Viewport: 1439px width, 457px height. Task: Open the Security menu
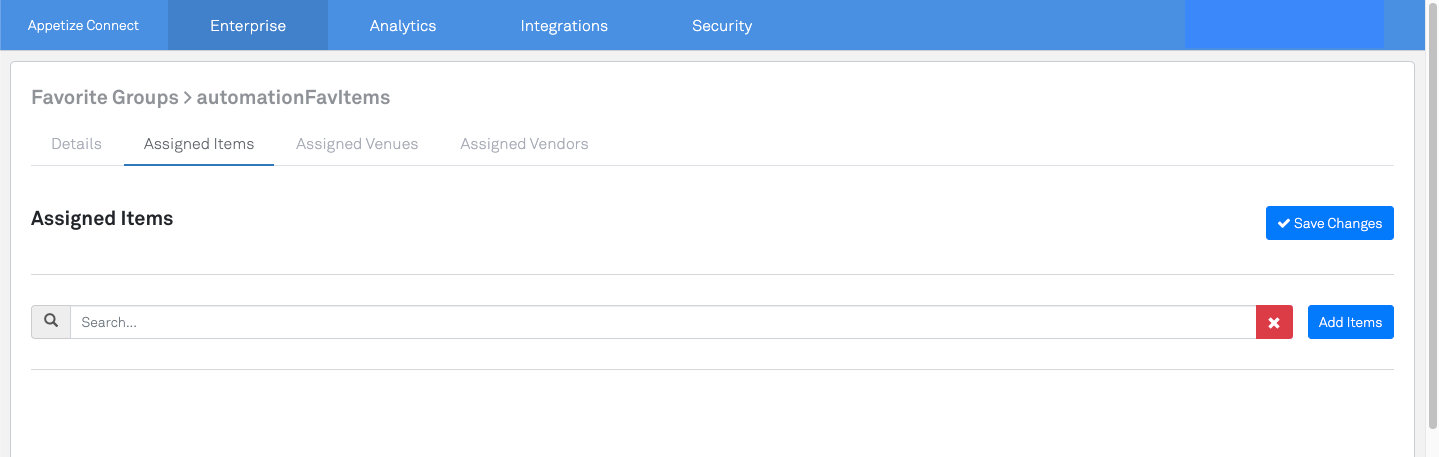click(722, 26)
